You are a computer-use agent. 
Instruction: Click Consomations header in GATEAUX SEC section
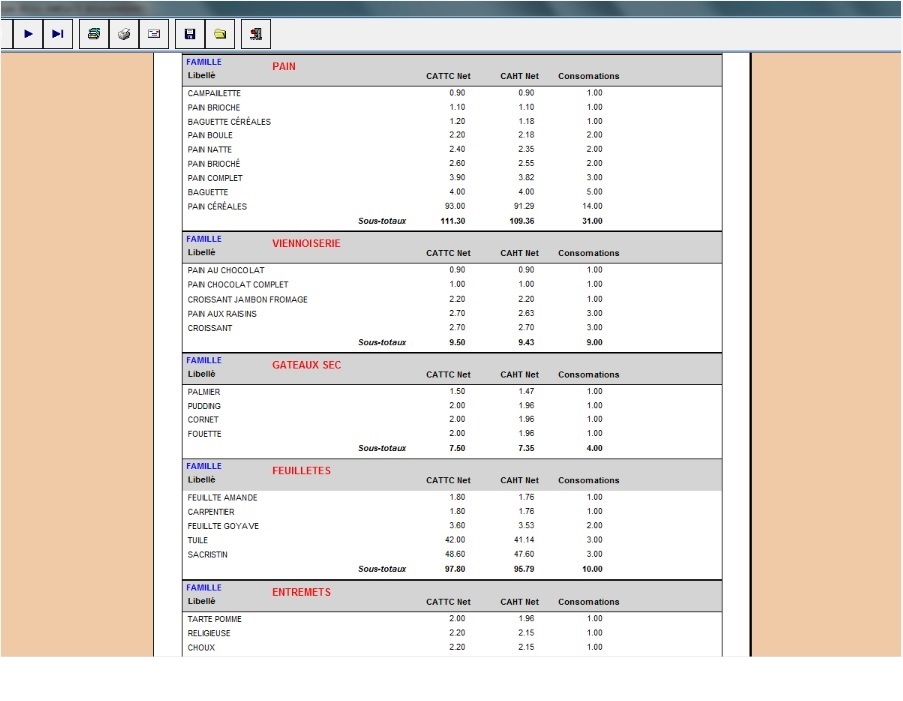coord(589,374)
